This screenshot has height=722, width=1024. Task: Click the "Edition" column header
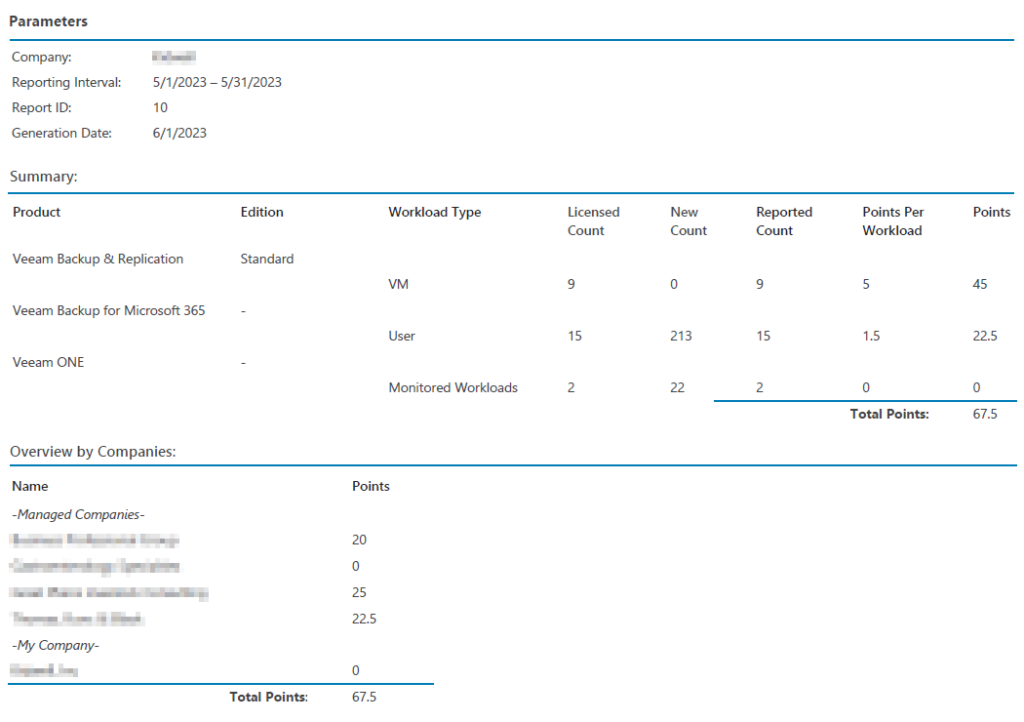coord(262,212)
